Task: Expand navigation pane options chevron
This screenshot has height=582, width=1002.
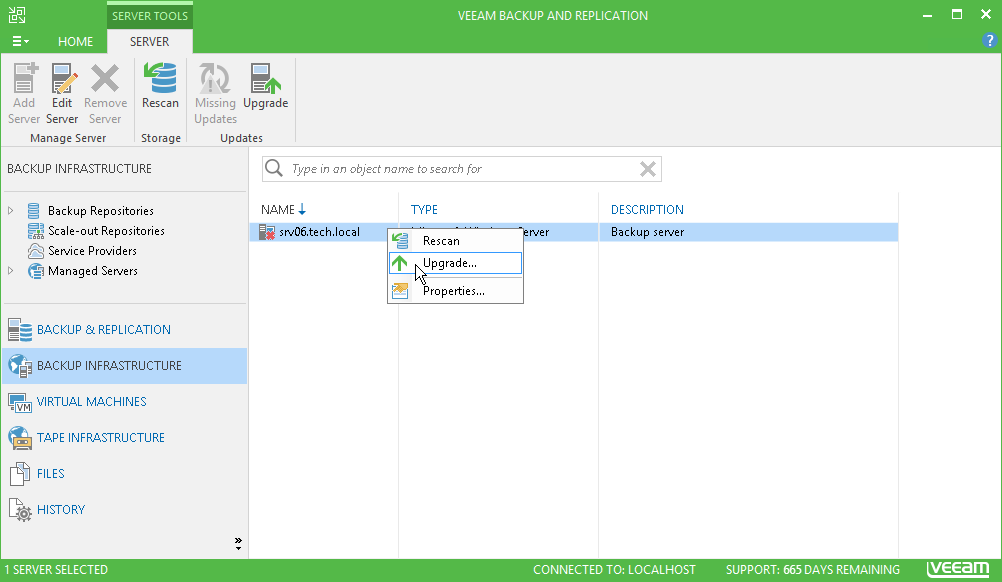Action: pyautogui.click(x=238, y=544)
